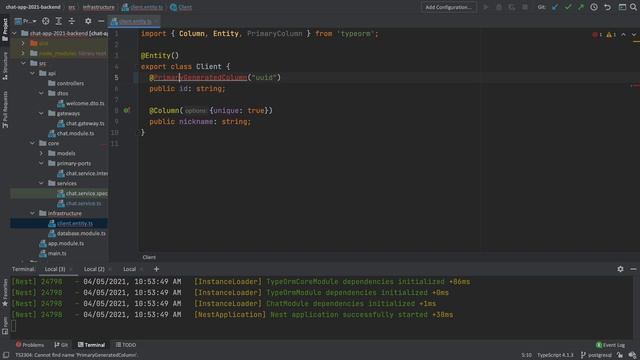Open the TODO tool window tab
The image size is (640, 360).
(126, 345)
